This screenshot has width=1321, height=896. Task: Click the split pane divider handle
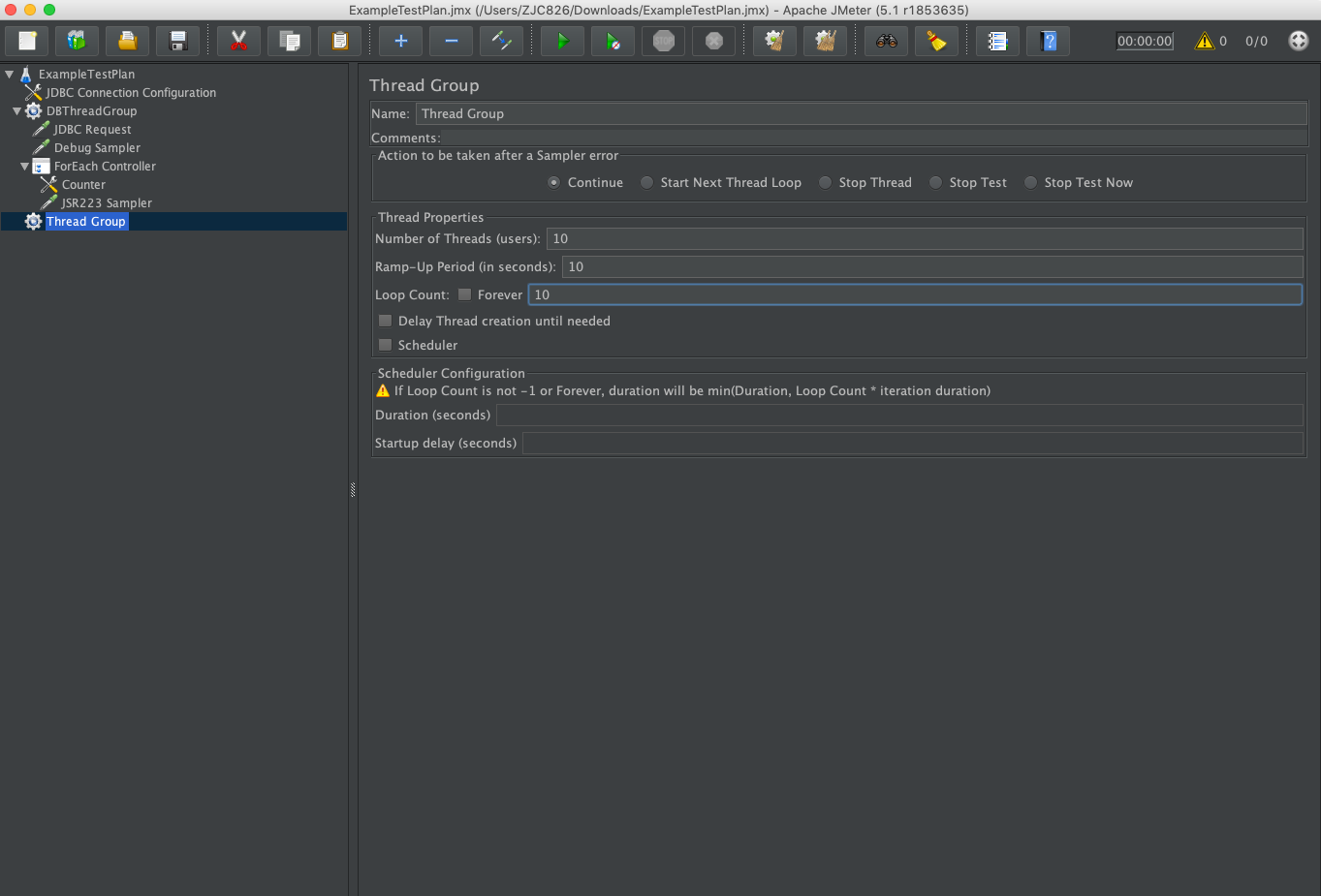click(x=353, y=490)
